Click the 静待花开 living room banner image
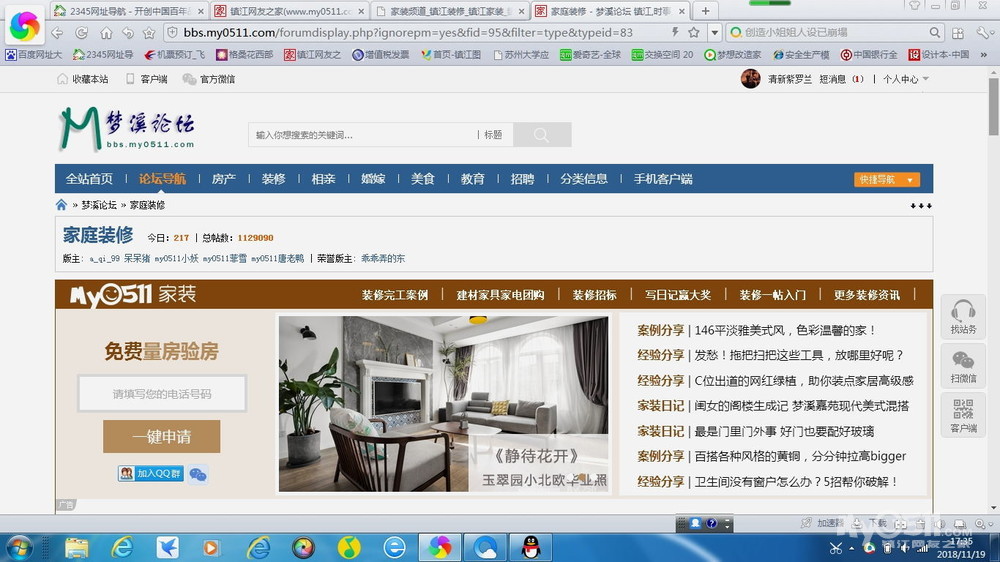The height and width of the screenshot is (562, 1000). [443, 403]
